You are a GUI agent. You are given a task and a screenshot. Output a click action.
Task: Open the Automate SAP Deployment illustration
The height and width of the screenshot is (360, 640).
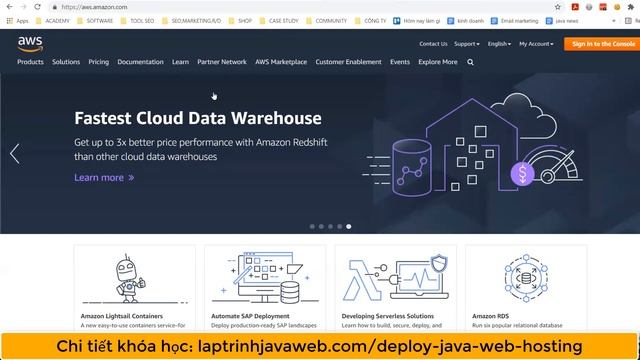(265, 278)
